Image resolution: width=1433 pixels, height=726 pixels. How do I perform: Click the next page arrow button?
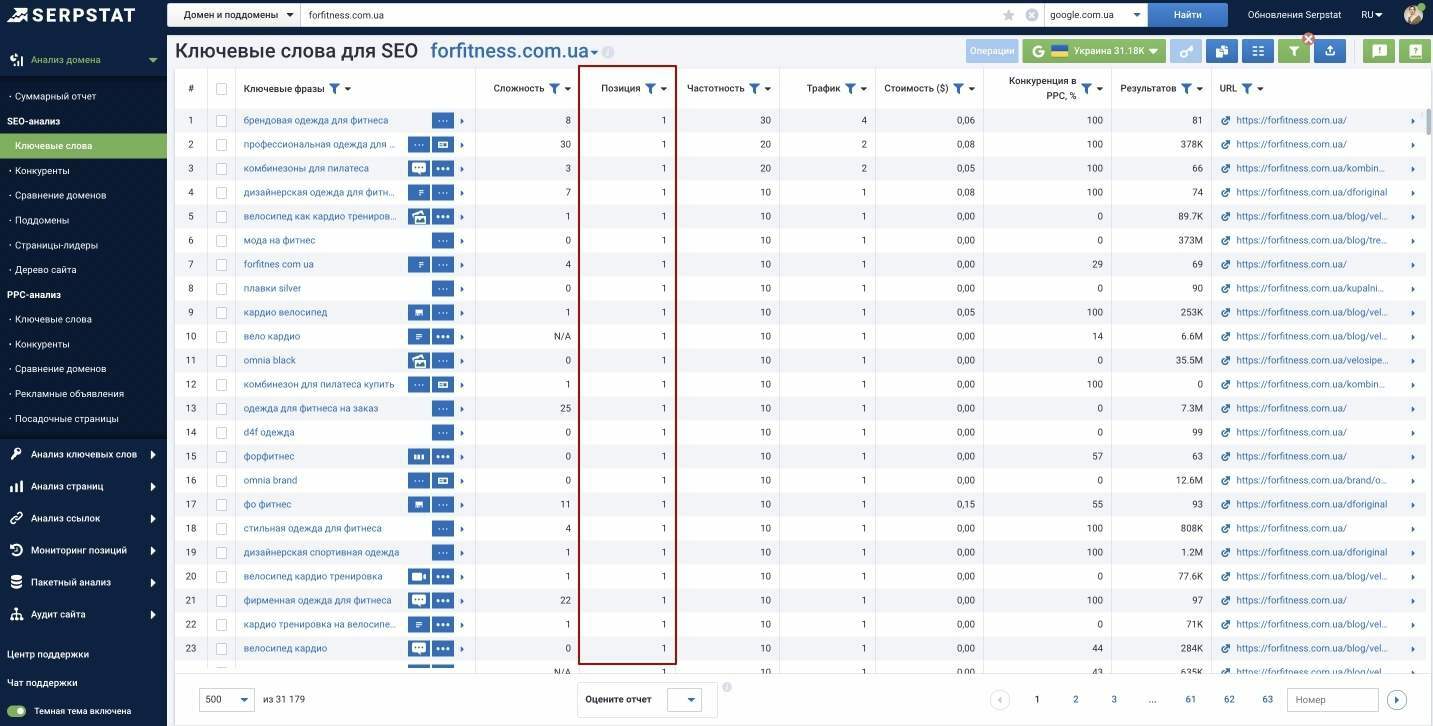(x=1398, y=700)
